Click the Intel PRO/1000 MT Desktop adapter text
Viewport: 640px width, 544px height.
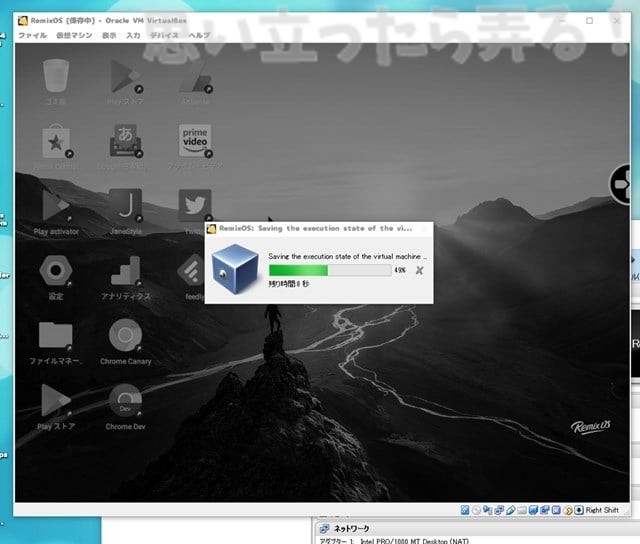(414, 541)
